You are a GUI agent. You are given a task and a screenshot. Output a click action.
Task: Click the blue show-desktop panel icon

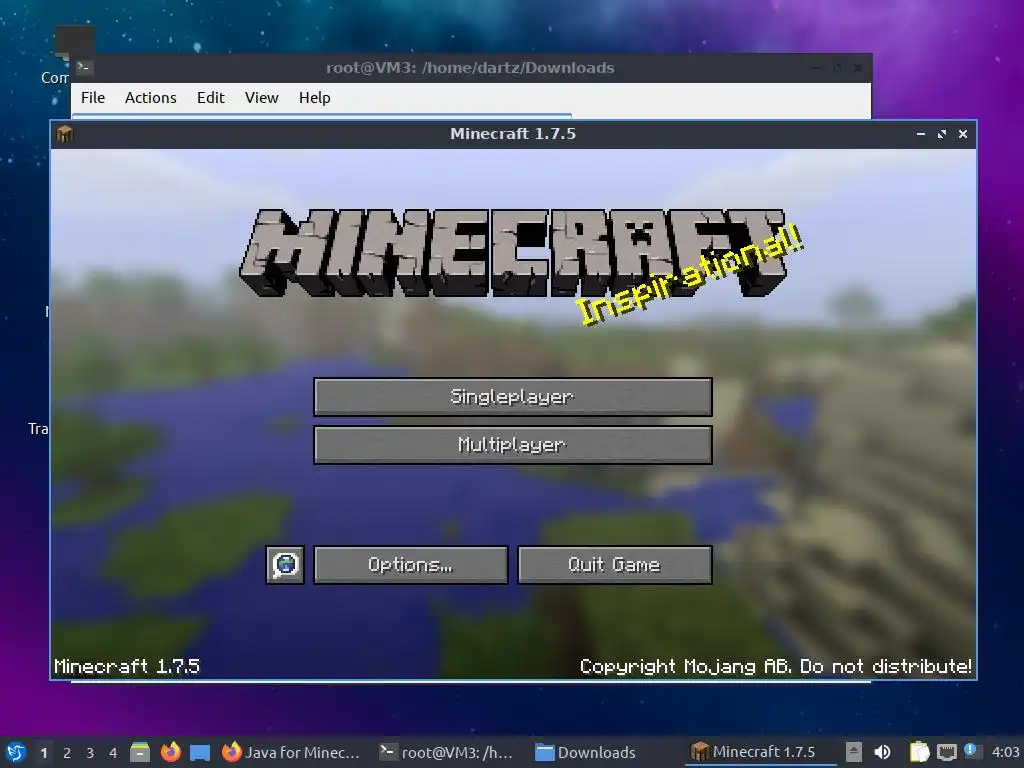[x=200, y=753]
